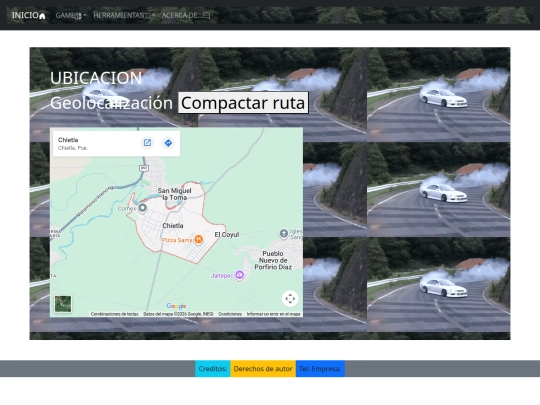
Task: Click Pueblo Nuevo de Porfirio Díaz label
Action: coord(273,260)
